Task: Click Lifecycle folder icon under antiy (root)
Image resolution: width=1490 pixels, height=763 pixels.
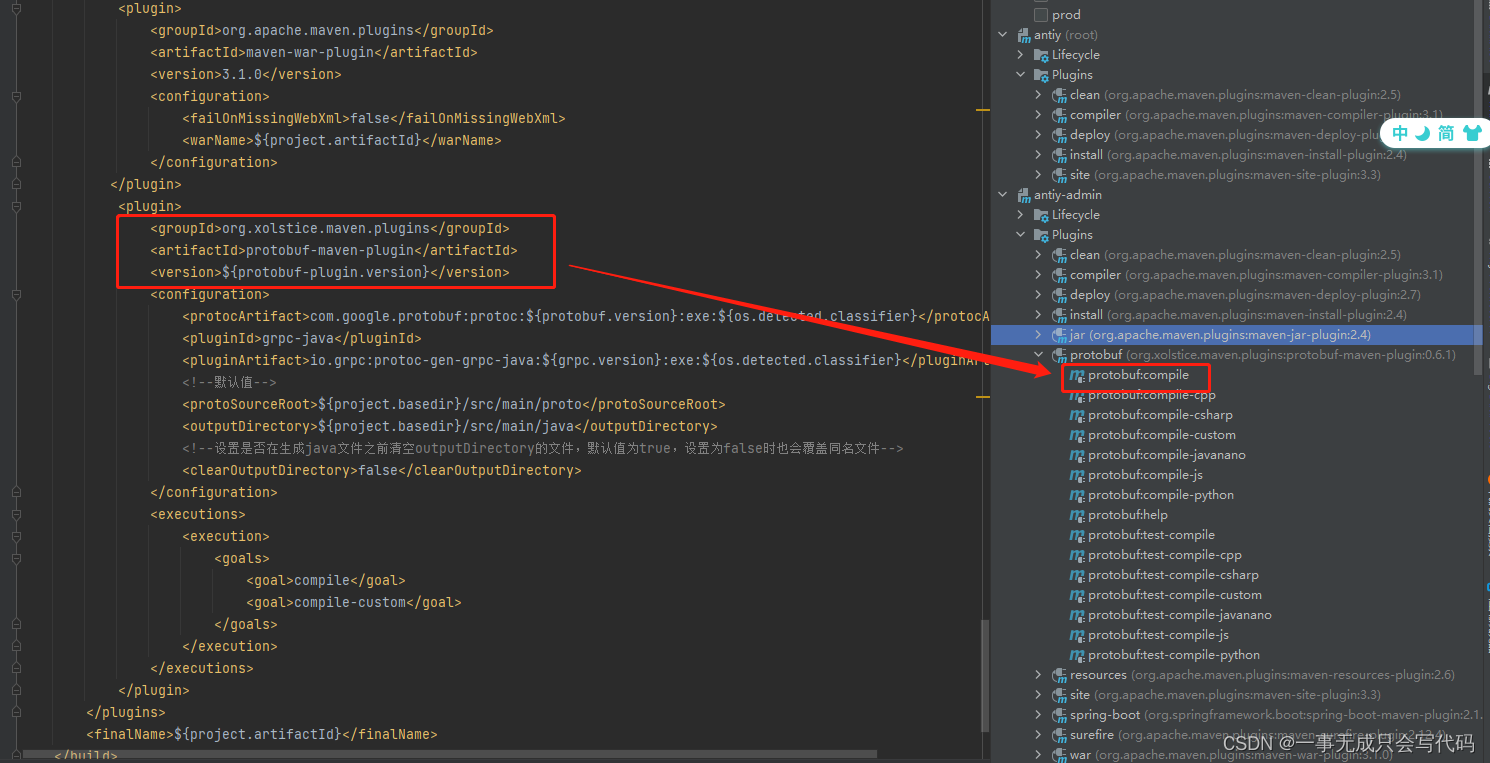Action: (x=1042, y=55)
